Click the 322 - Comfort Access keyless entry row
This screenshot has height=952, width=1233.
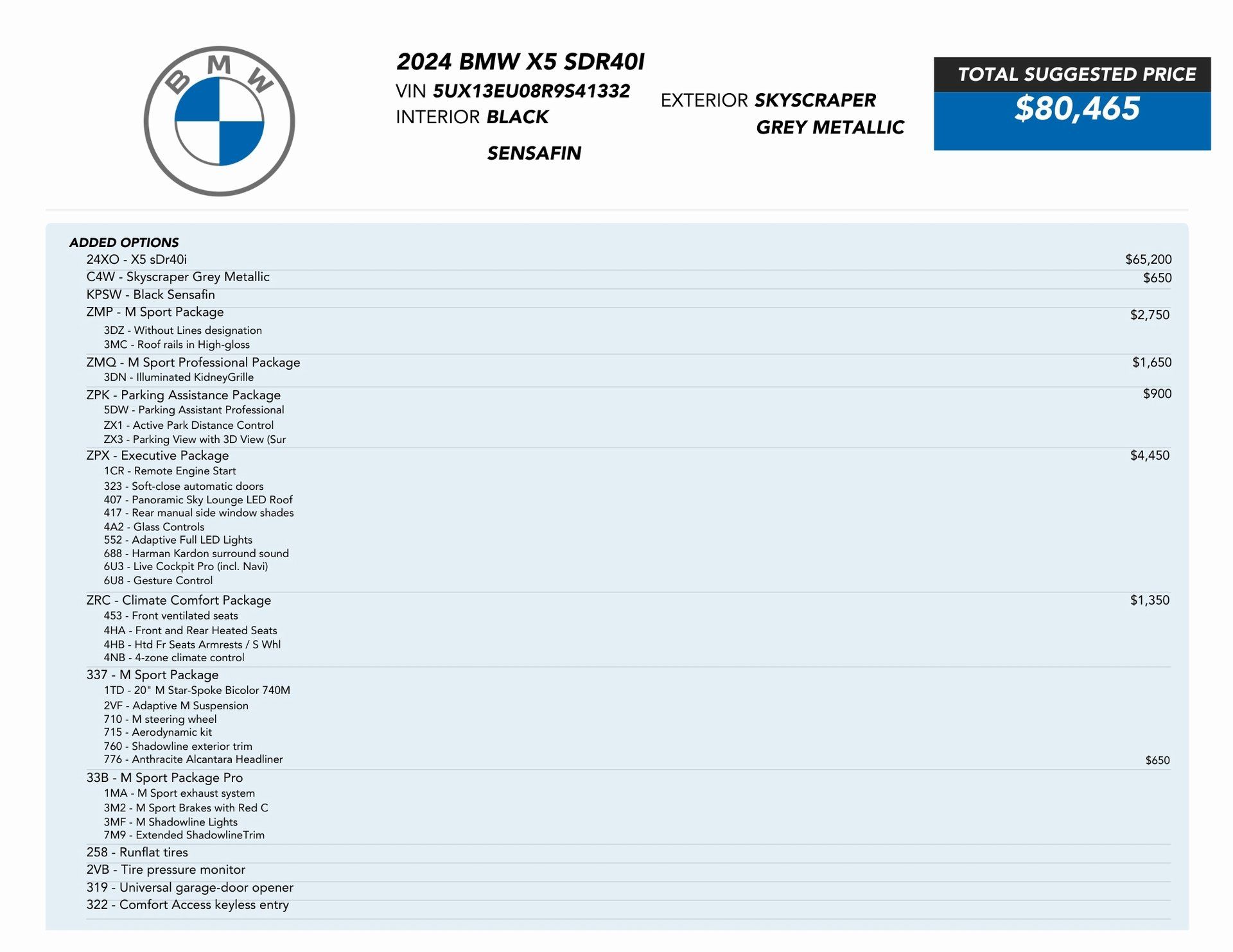[x=188, y=904]
